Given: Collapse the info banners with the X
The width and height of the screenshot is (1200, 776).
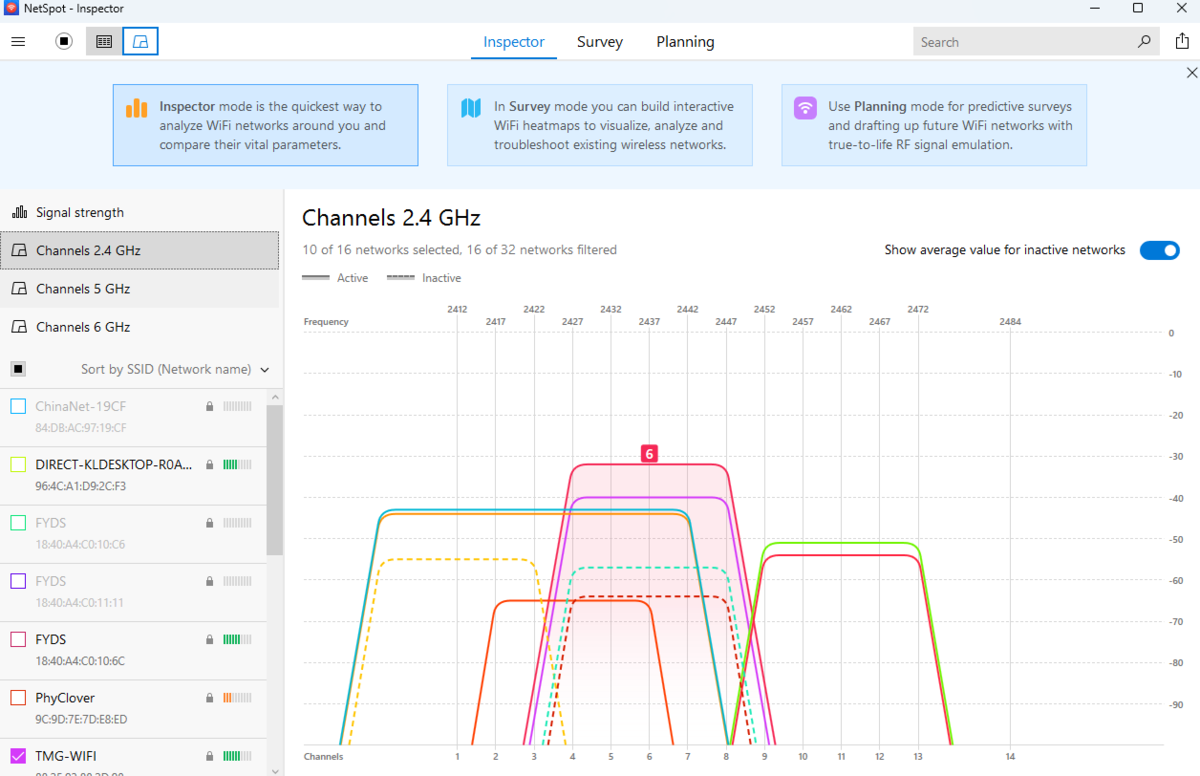Looking at the screenshot, I should pos(1191,72).
